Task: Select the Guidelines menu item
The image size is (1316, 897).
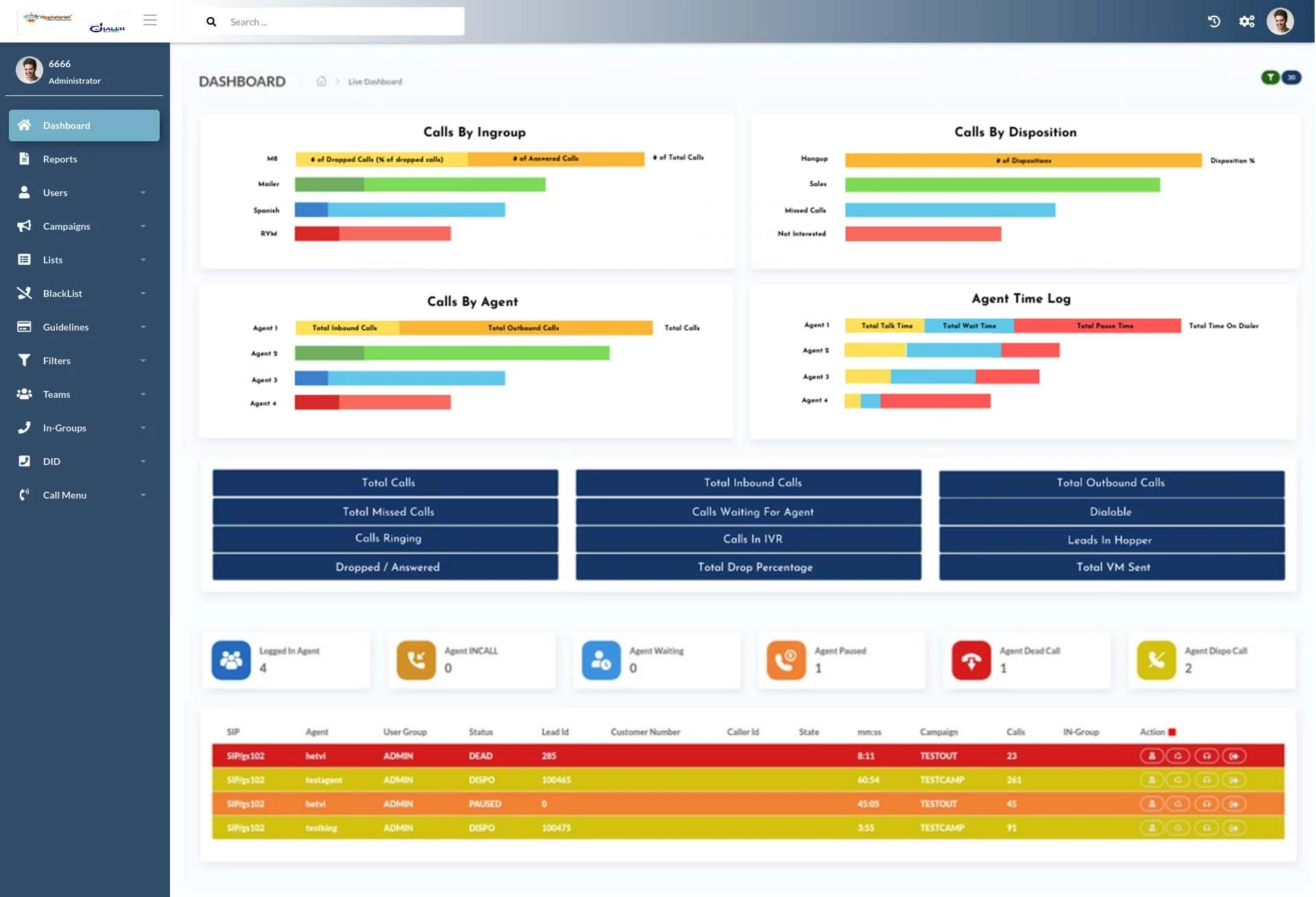Action: pyautogui.click(x=66, y=327)
